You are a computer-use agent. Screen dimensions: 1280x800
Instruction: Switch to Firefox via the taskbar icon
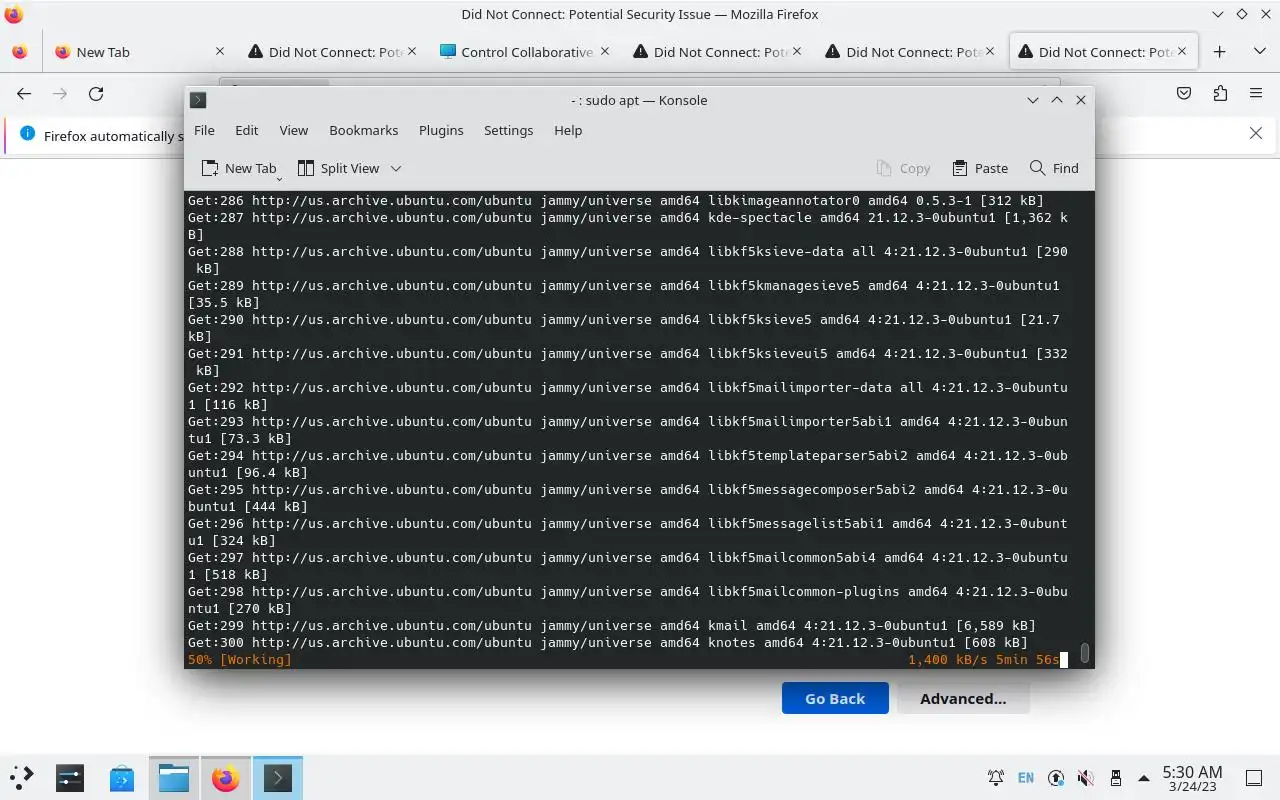[x=226, y=777]
